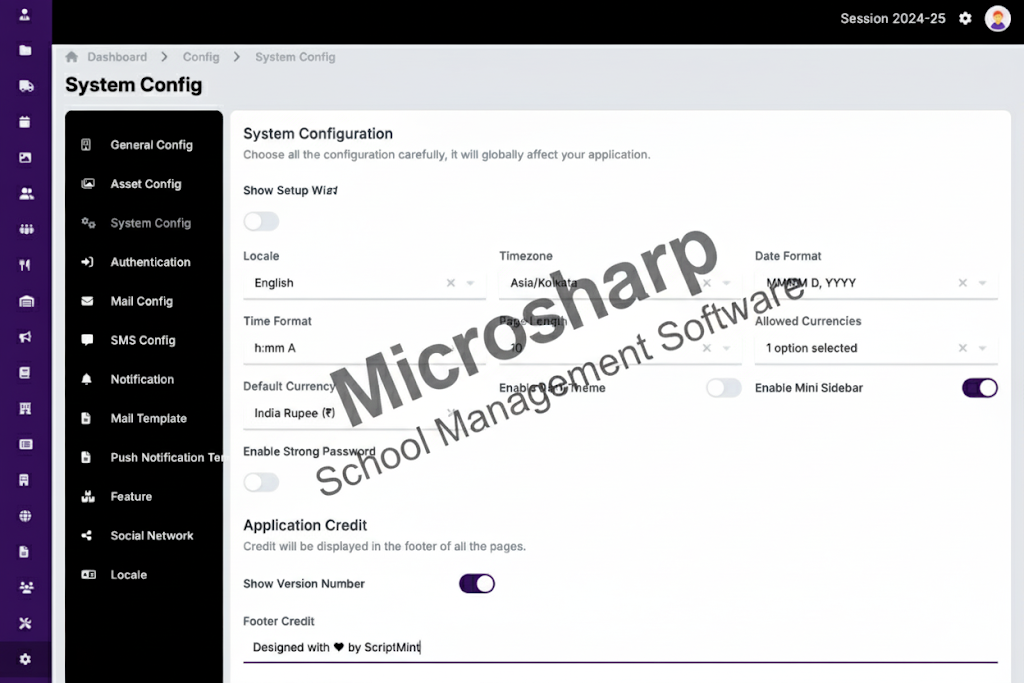Open the calendar icon in mini sidebar

(25, 122)
